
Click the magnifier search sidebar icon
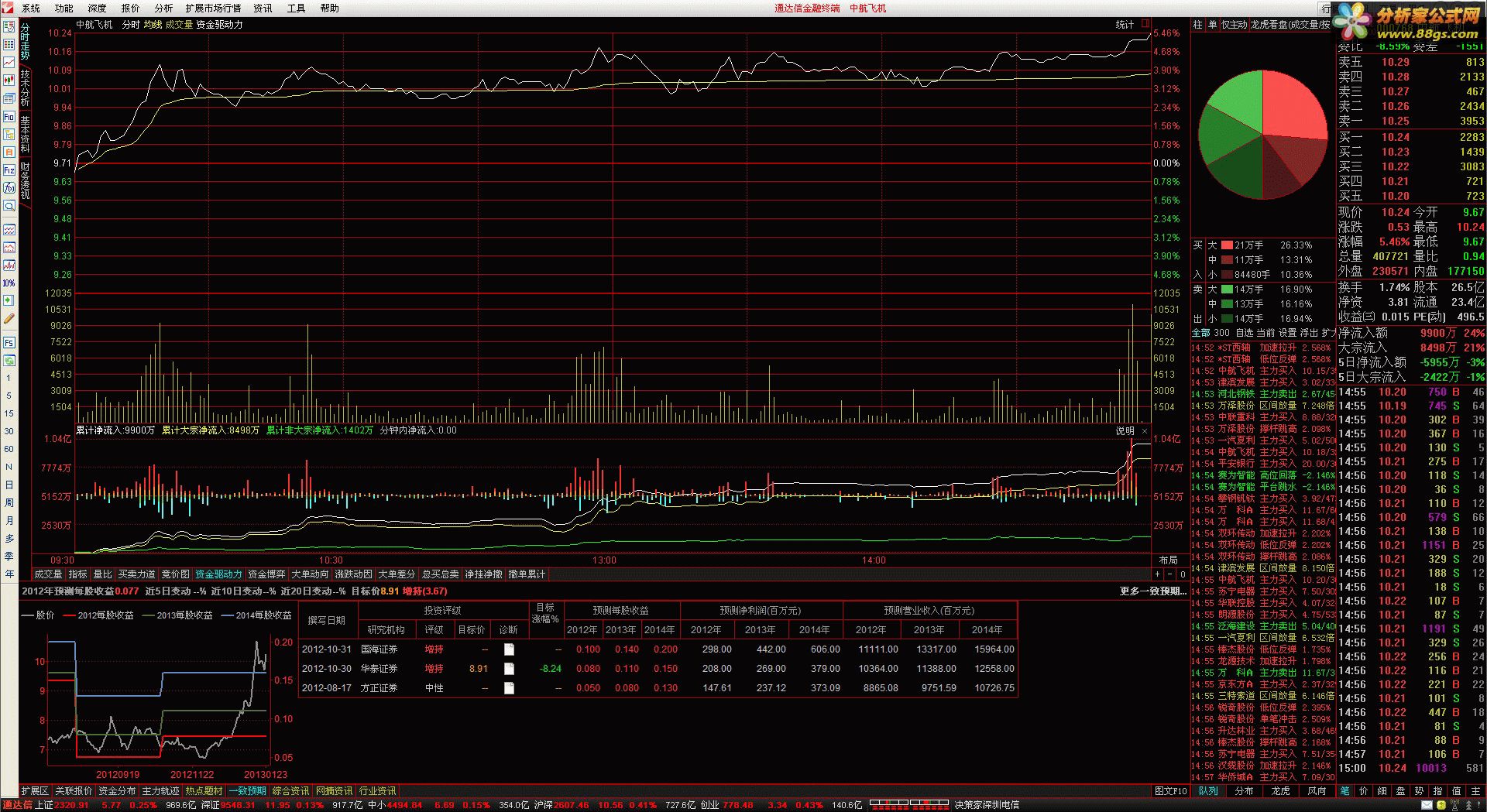(x=9, y=206)
